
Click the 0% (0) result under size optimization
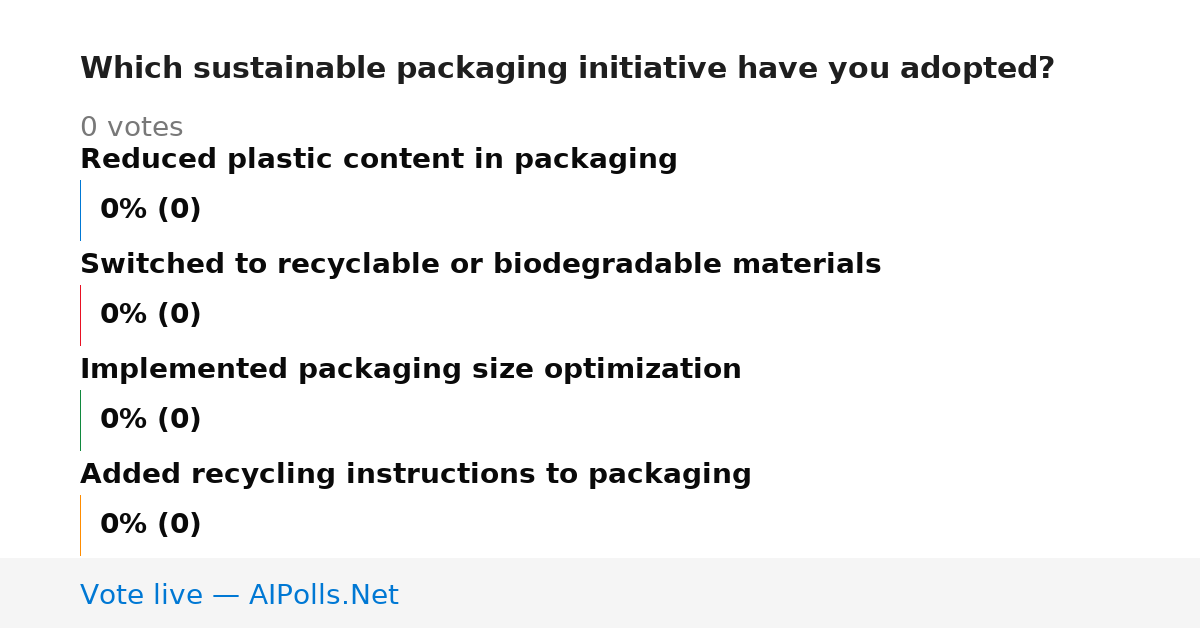150,420
